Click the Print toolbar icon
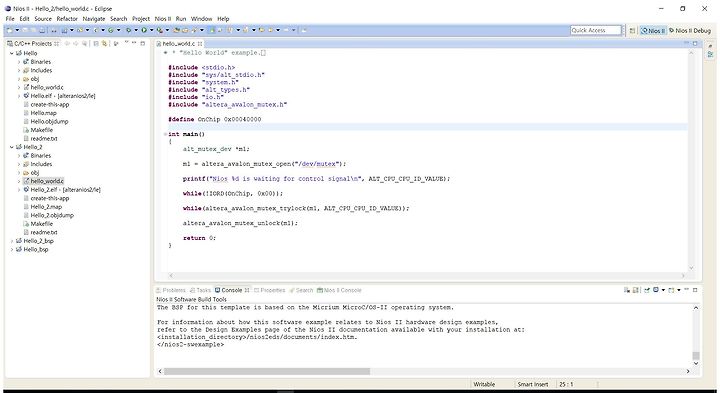720x393 pixels. point(42,30)
